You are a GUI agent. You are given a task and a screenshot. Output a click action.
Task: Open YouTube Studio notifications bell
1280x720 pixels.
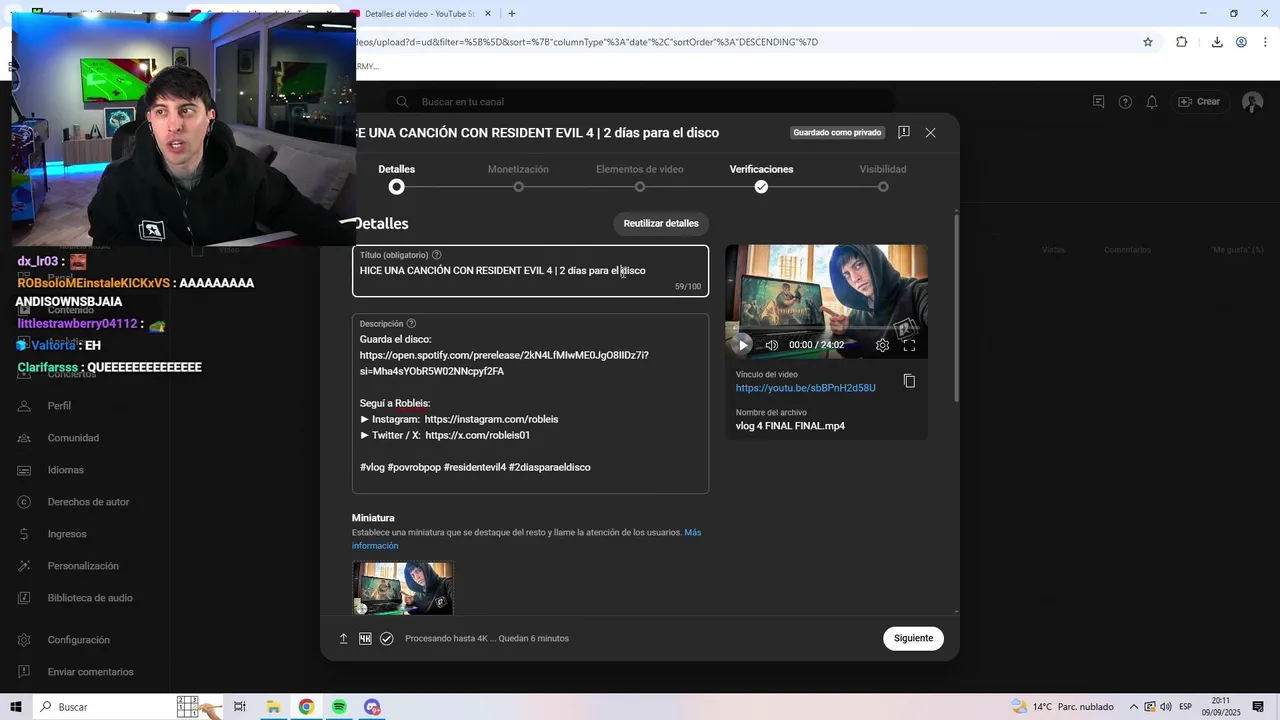coord(1152,102)
